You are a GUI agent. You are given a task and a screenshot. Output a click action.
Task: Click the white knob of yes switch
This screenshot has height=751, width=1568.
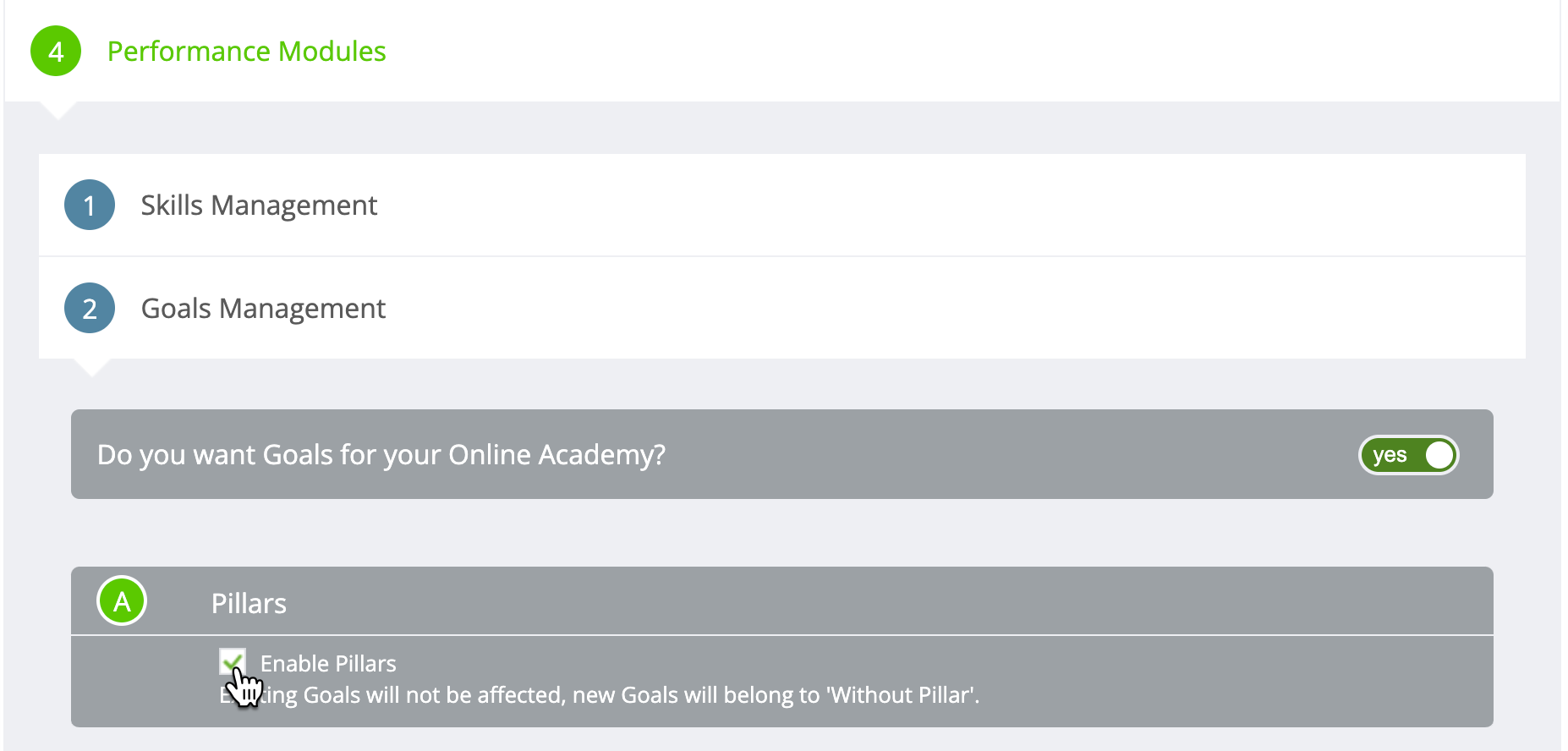(1439, 455)
